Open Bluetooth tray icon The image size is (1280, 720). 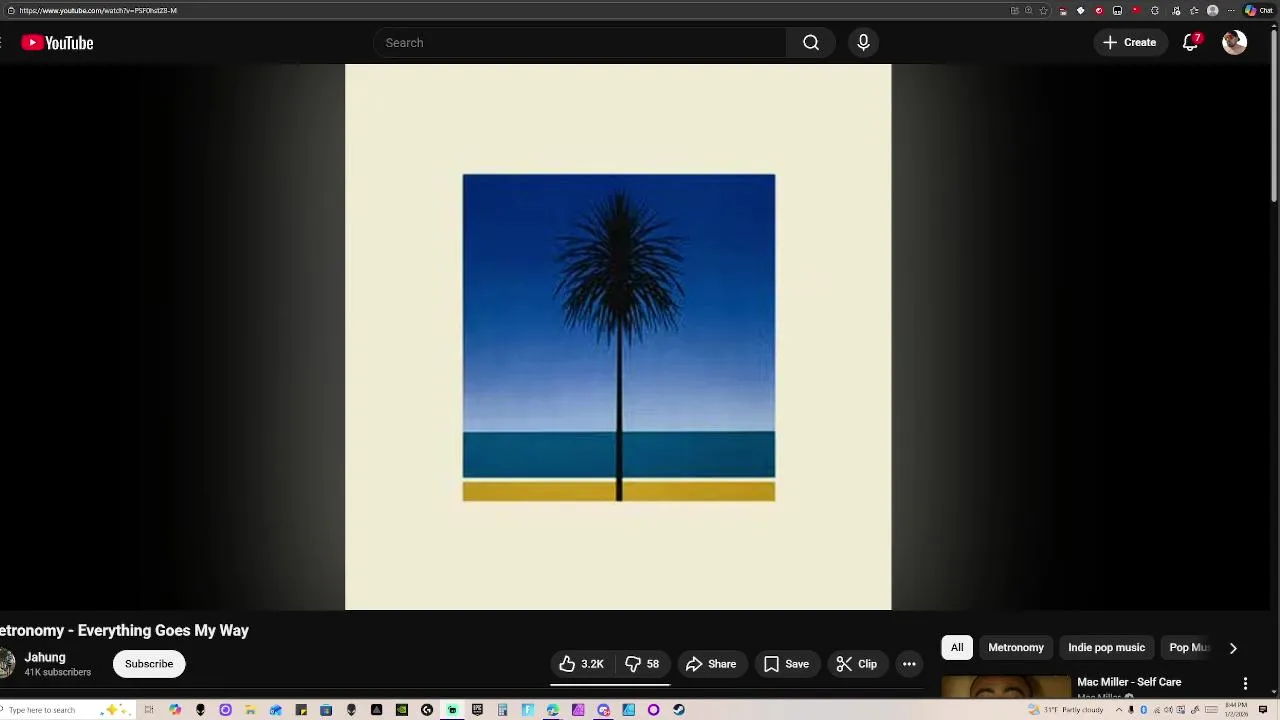1143,710
